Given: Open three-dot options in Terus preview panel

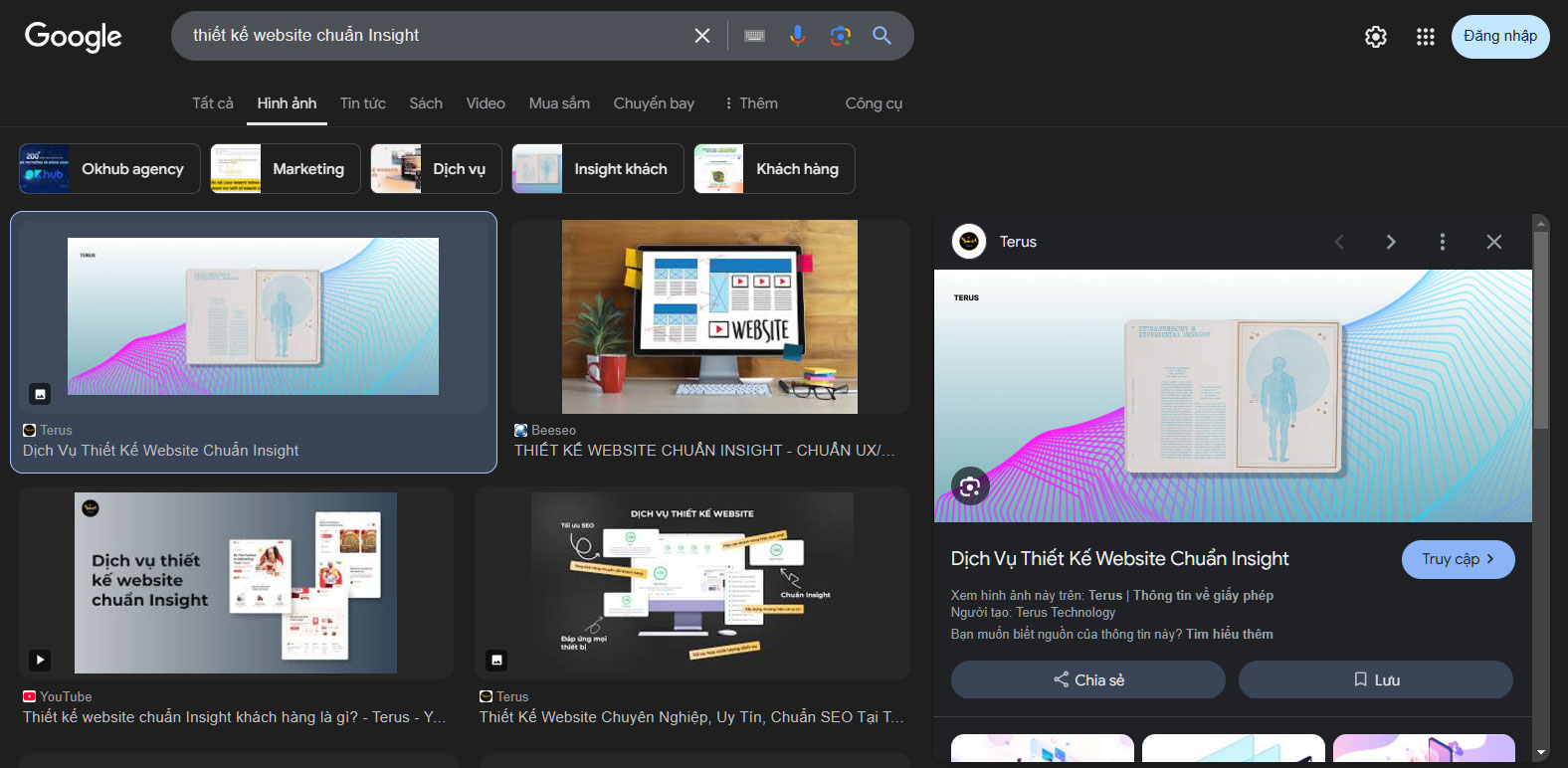Looking at the screenshot, I should click(1443, 242).
